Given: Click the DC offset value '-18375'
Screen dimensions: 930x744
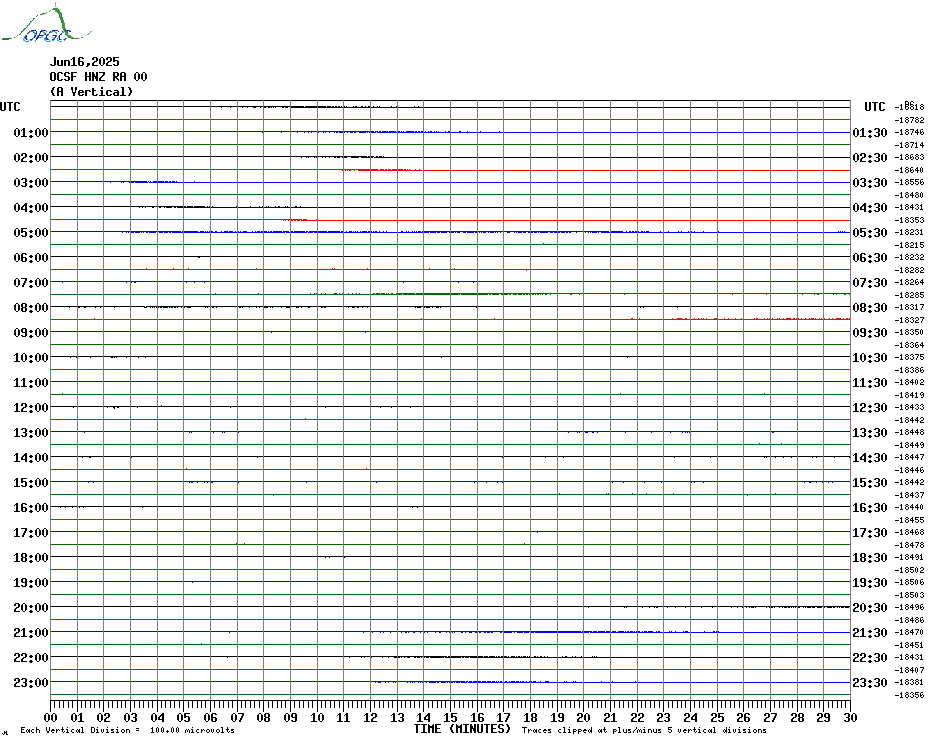Looking at the screenshot, I should (909, 357).
